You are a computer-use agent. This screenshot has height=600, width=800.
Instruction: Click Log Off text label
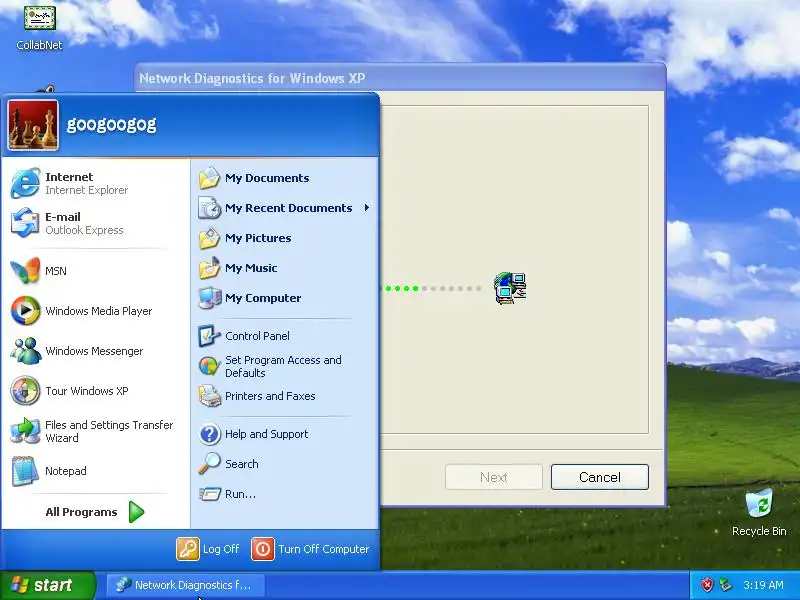click(221, 549)
